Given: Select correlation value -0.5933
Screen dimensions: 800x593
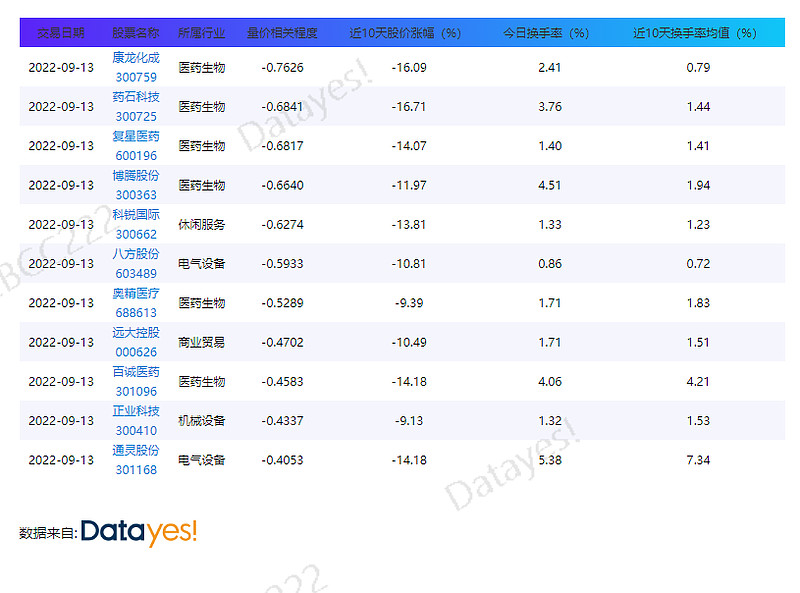Looking at the screenshot, I should pos(282,264).
